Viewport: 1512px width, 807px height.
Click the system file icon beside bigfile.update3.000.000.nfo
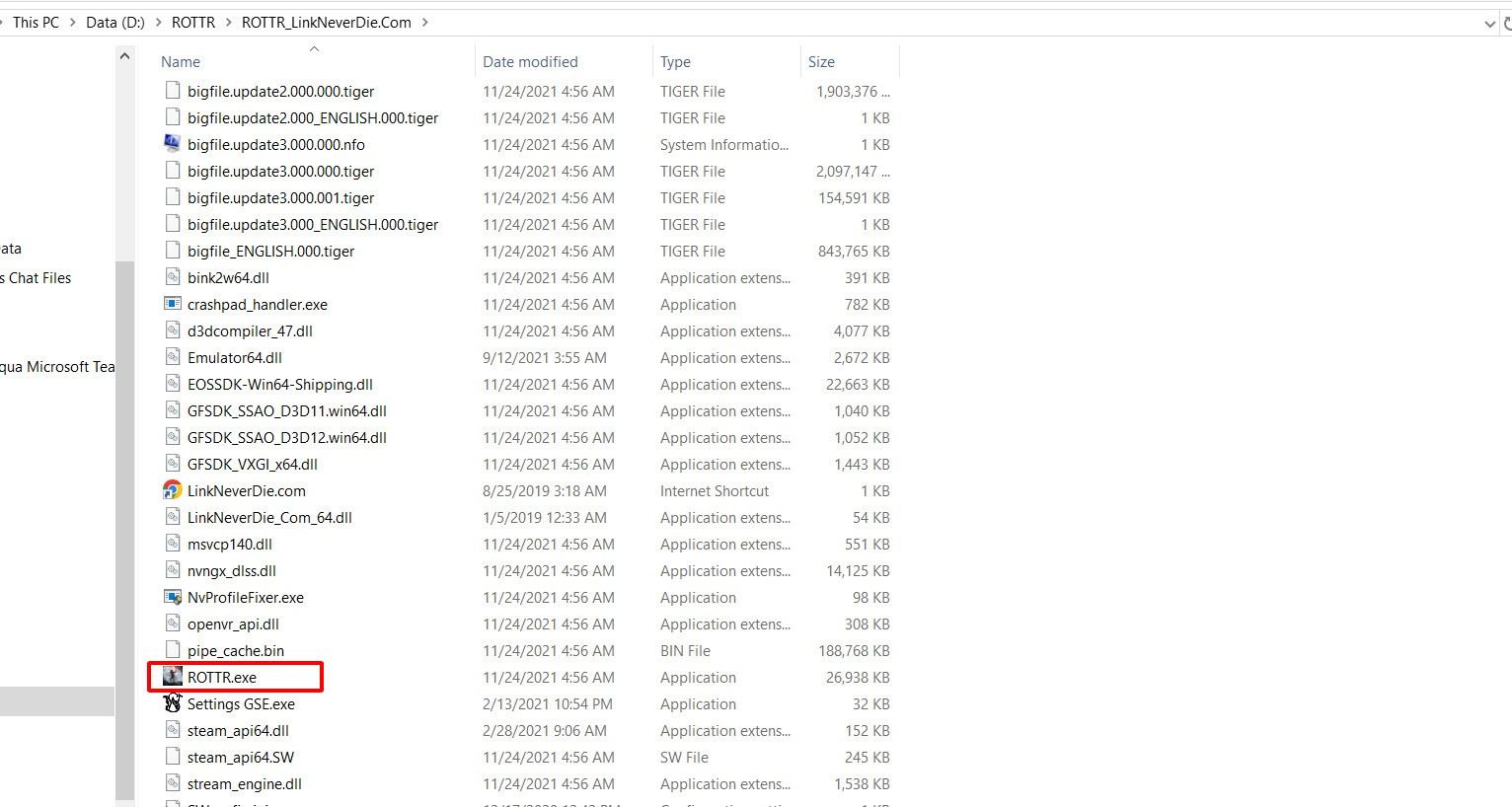point(172,144)
